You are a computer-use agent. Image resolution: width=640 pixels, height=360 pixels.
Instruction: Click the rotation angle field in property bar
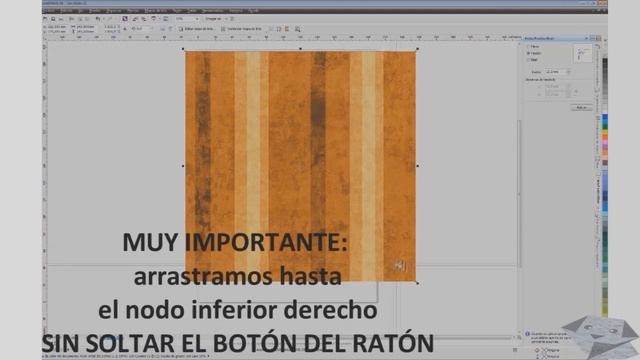coord(142,29)
